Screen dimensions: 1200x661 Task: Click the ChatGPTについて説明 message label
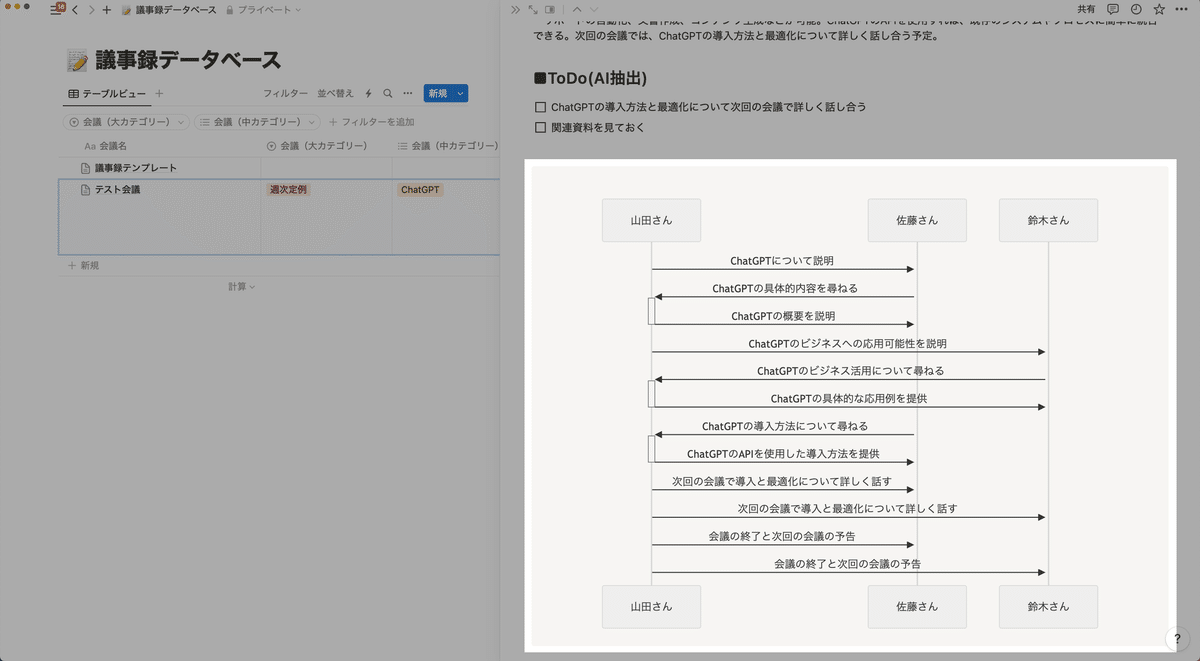782,261
